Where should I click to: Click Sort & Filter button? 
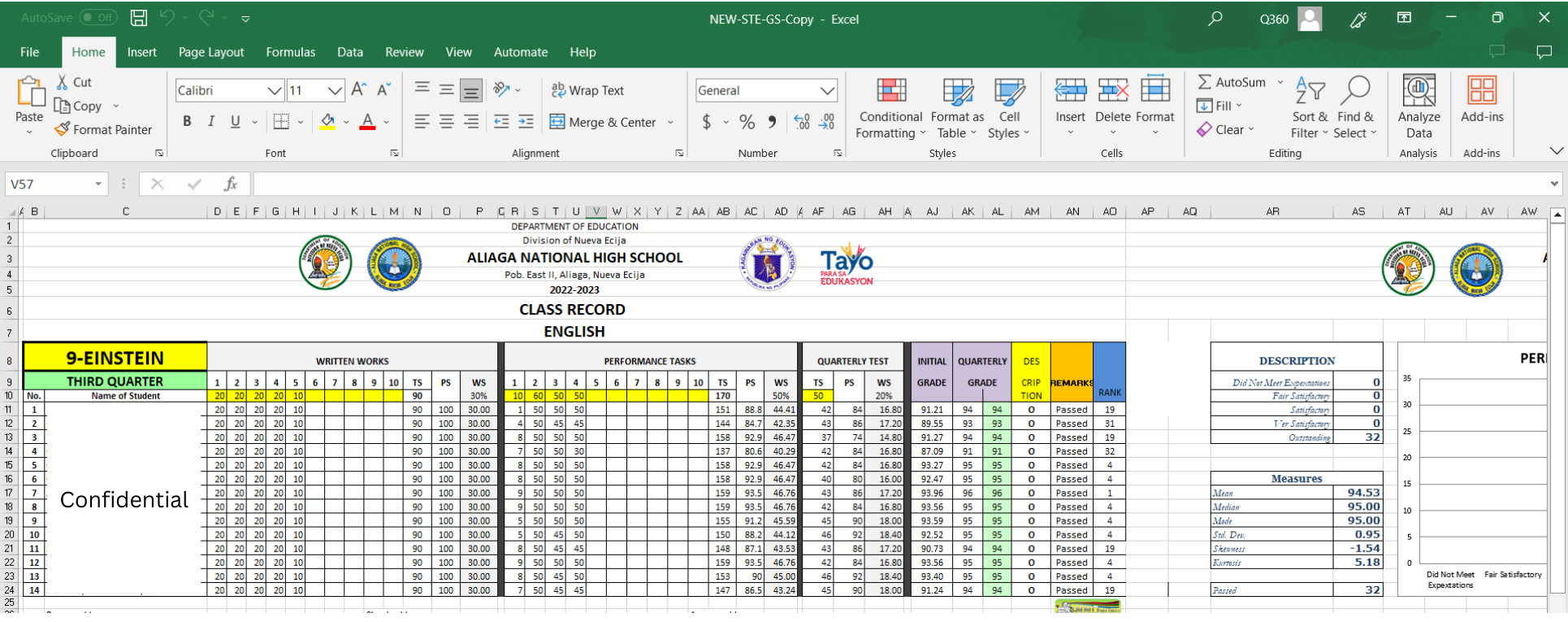pyautogui.click(x=1310, y=107)
